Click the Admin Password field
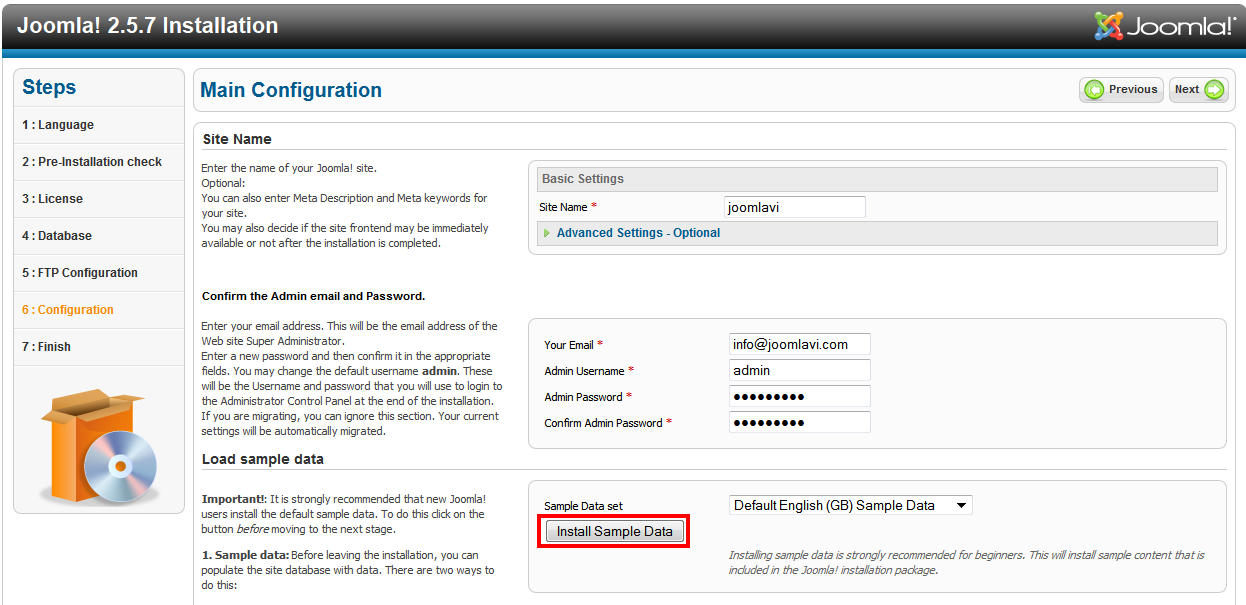This screenshot has height=605, width=1246. point(800,396)
